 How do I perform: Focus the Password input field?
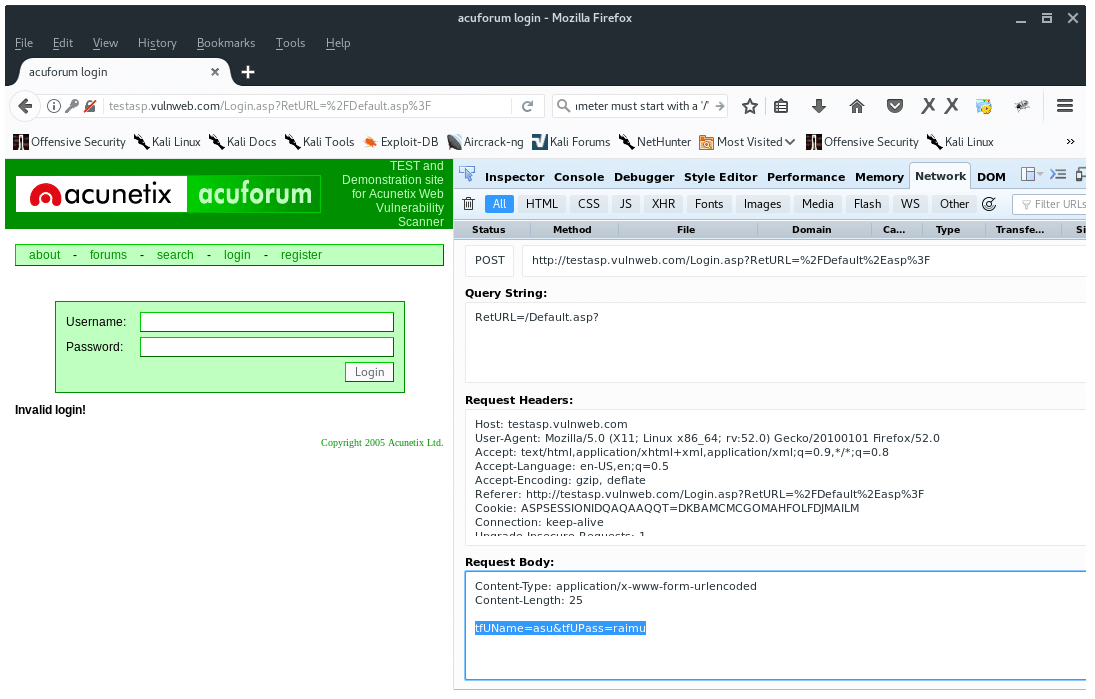point(267,347)
